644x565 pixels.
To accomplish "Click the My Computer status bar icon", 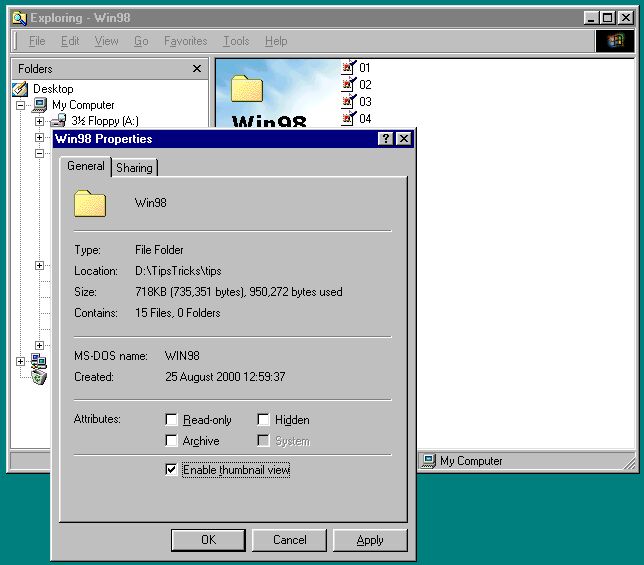I will pyautogui.click(x=428, y=461).
